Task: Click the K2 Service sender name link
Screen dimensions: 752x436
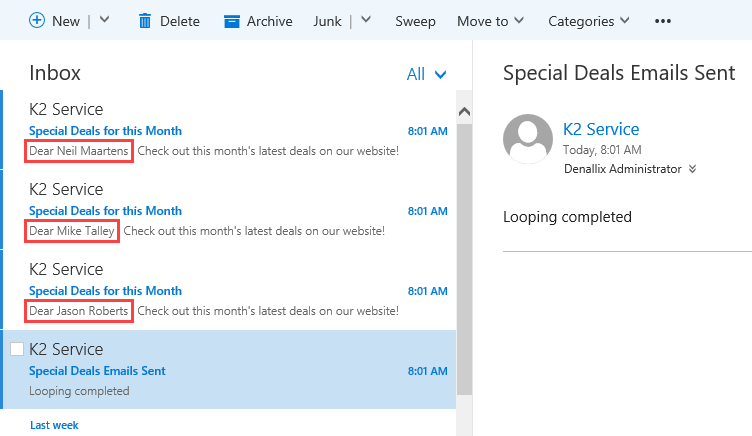Action: [x=601, y=129]
